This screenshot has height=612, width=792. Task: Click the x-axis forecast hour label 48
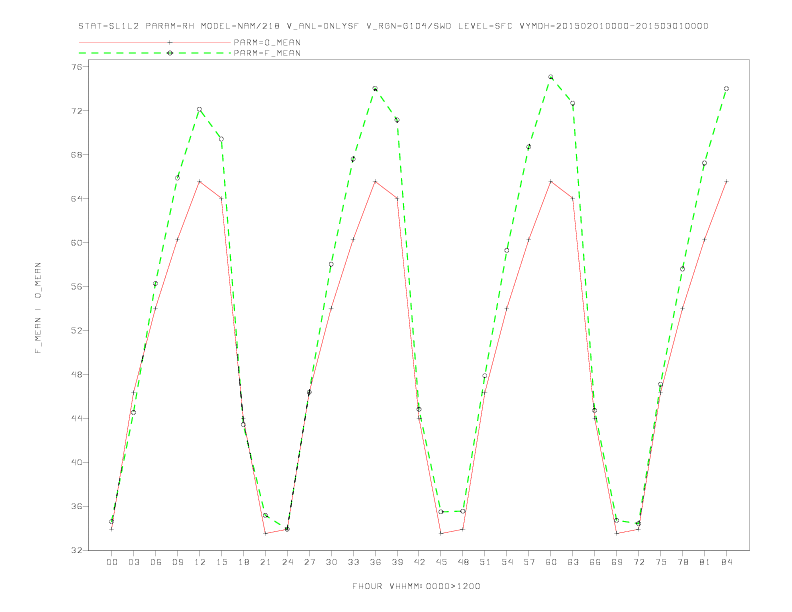(463, 562)
